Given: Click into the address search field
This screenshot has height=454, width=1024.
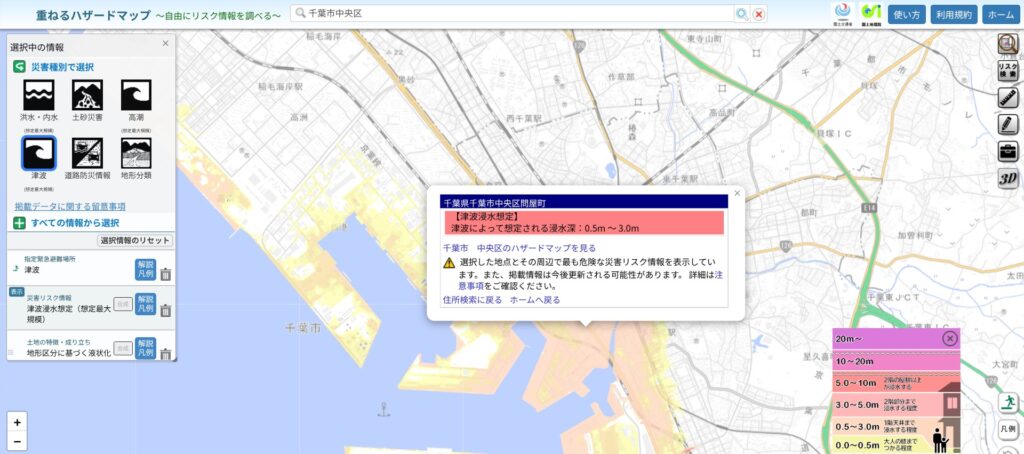Looking at the screenshot, I should [x=513, y=13].
